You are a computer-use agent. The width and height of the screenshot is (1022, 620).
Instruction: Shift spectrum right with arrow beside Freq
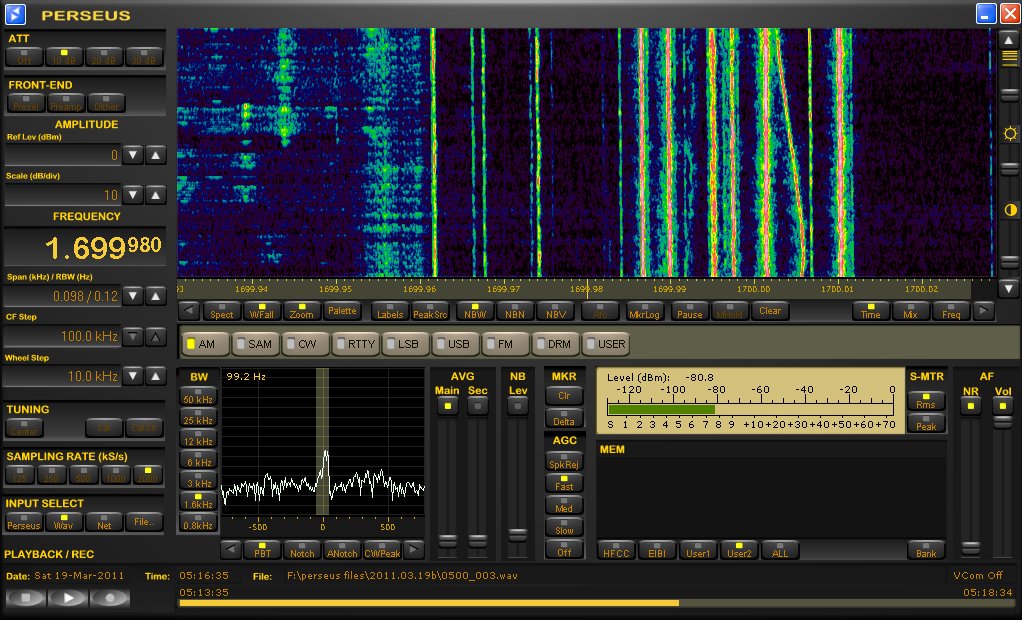[x=984, y=311]
